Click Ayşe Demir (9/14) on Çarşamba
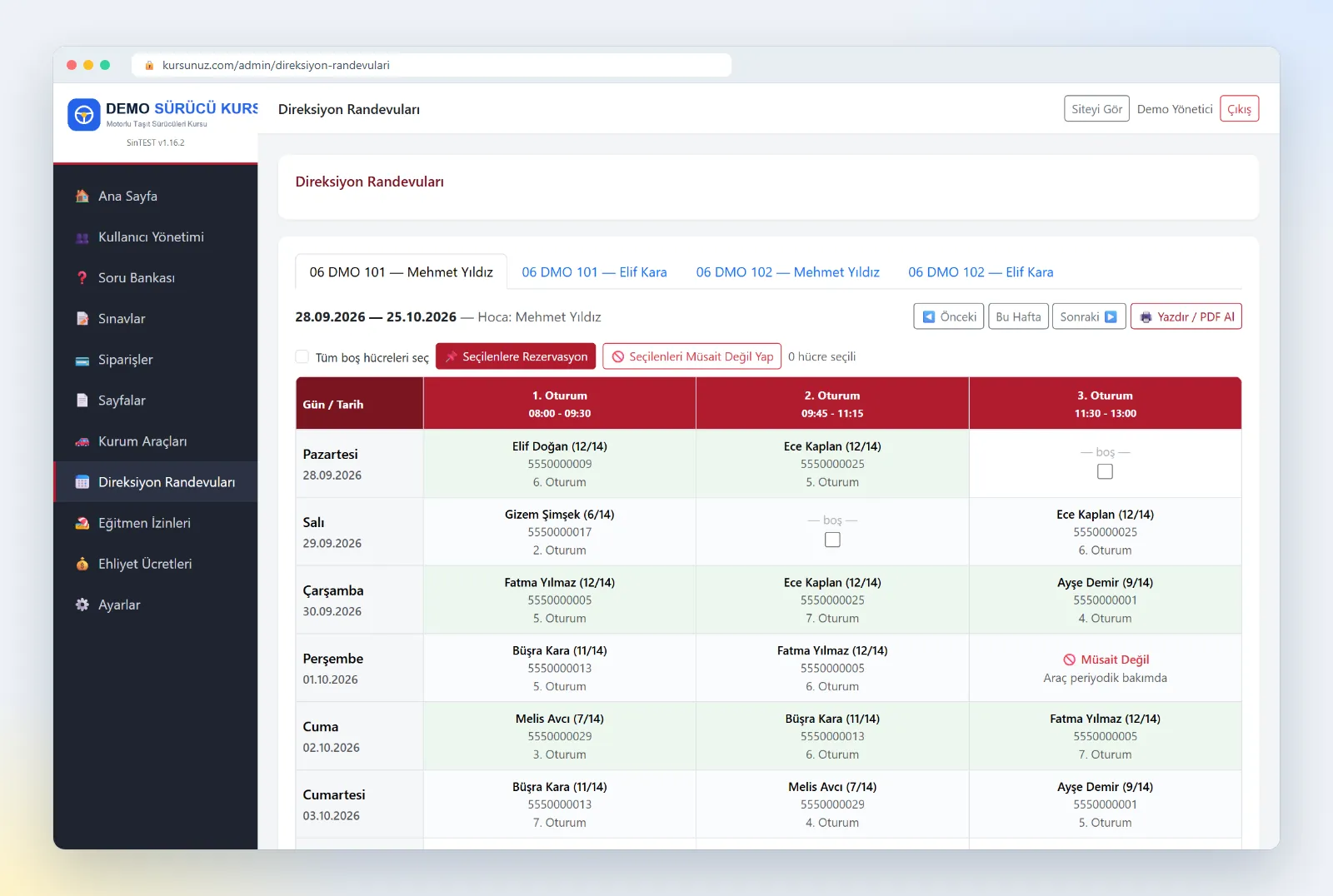1333x896 pixels. pyautogui.click(x=1105, y=600)
